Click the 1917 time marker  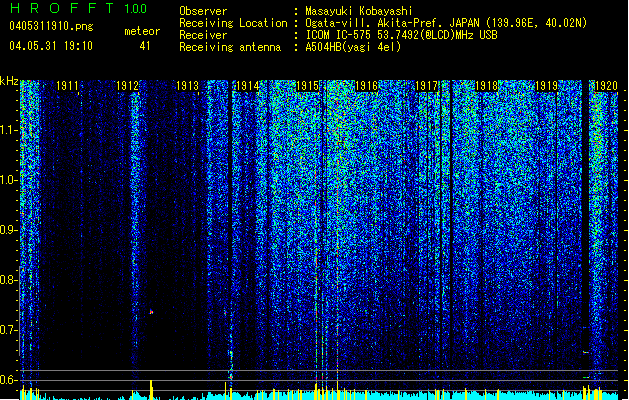(x=426, y=86)
